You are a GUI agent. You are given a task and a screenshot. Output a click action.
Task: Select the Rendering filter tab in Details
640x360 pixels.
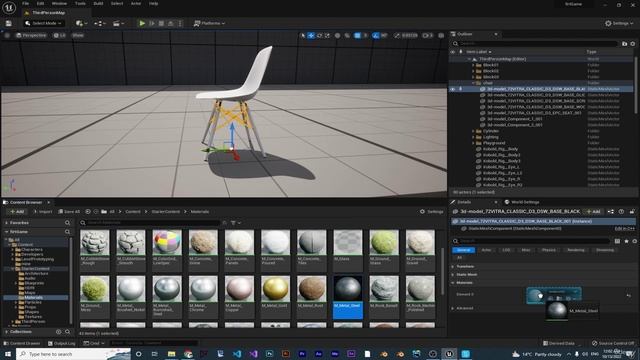click(x=576, y=250)
